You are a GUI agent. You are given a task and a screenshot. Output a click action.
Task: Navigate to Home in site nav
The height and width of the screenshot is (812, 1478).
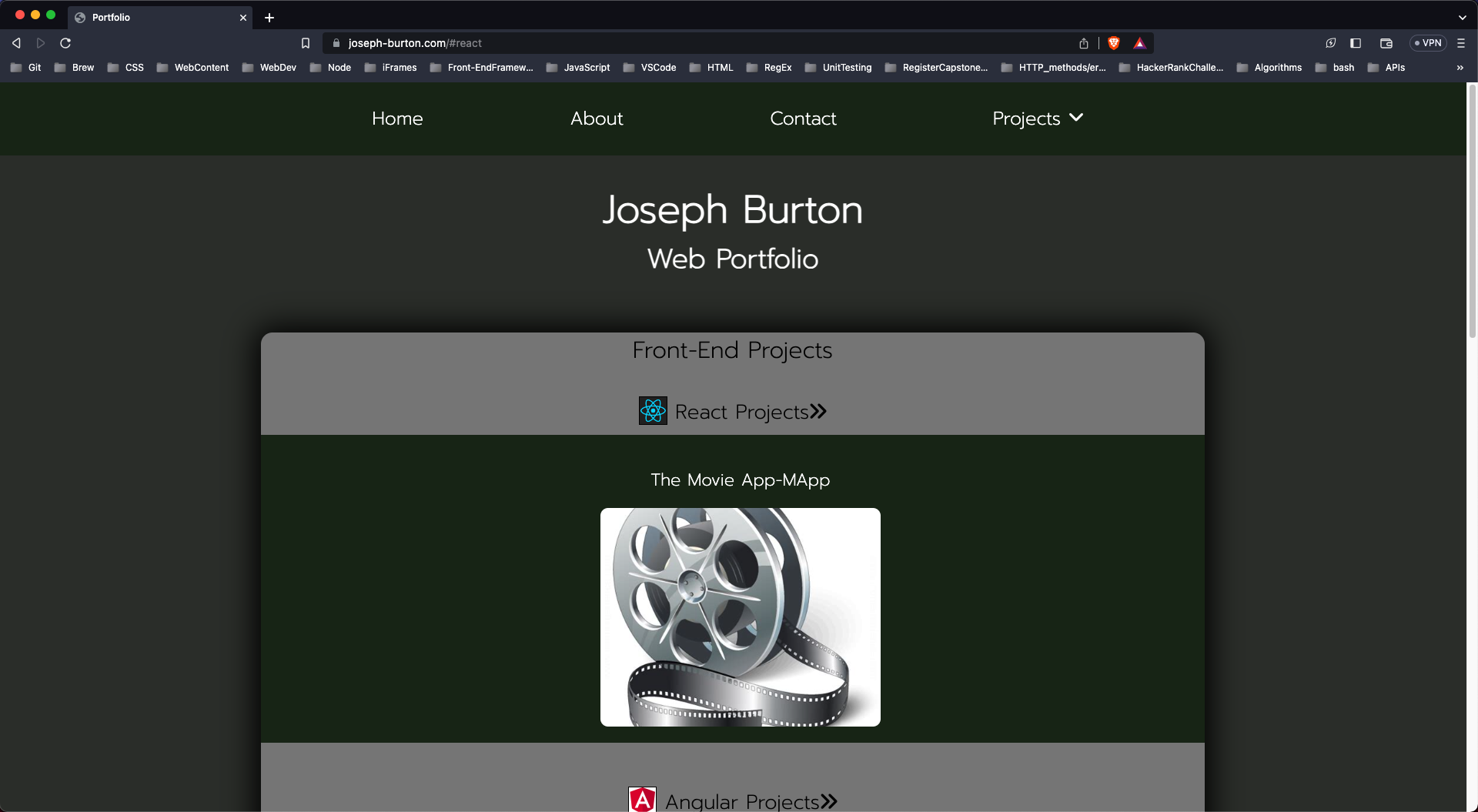tap(397, 119)
